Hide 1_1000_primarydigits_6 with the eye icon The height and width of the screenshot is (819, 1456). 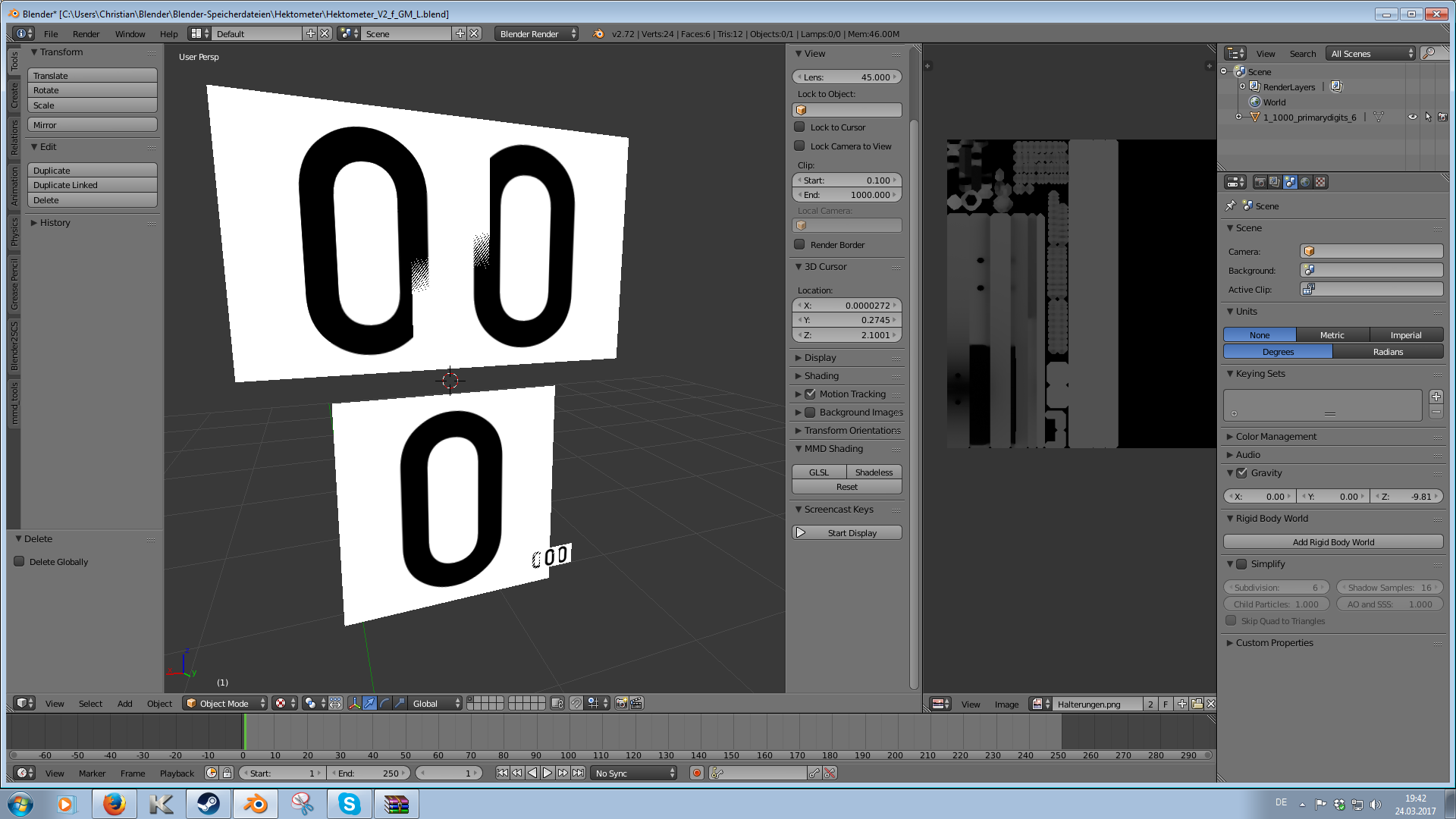(1412, 118)
